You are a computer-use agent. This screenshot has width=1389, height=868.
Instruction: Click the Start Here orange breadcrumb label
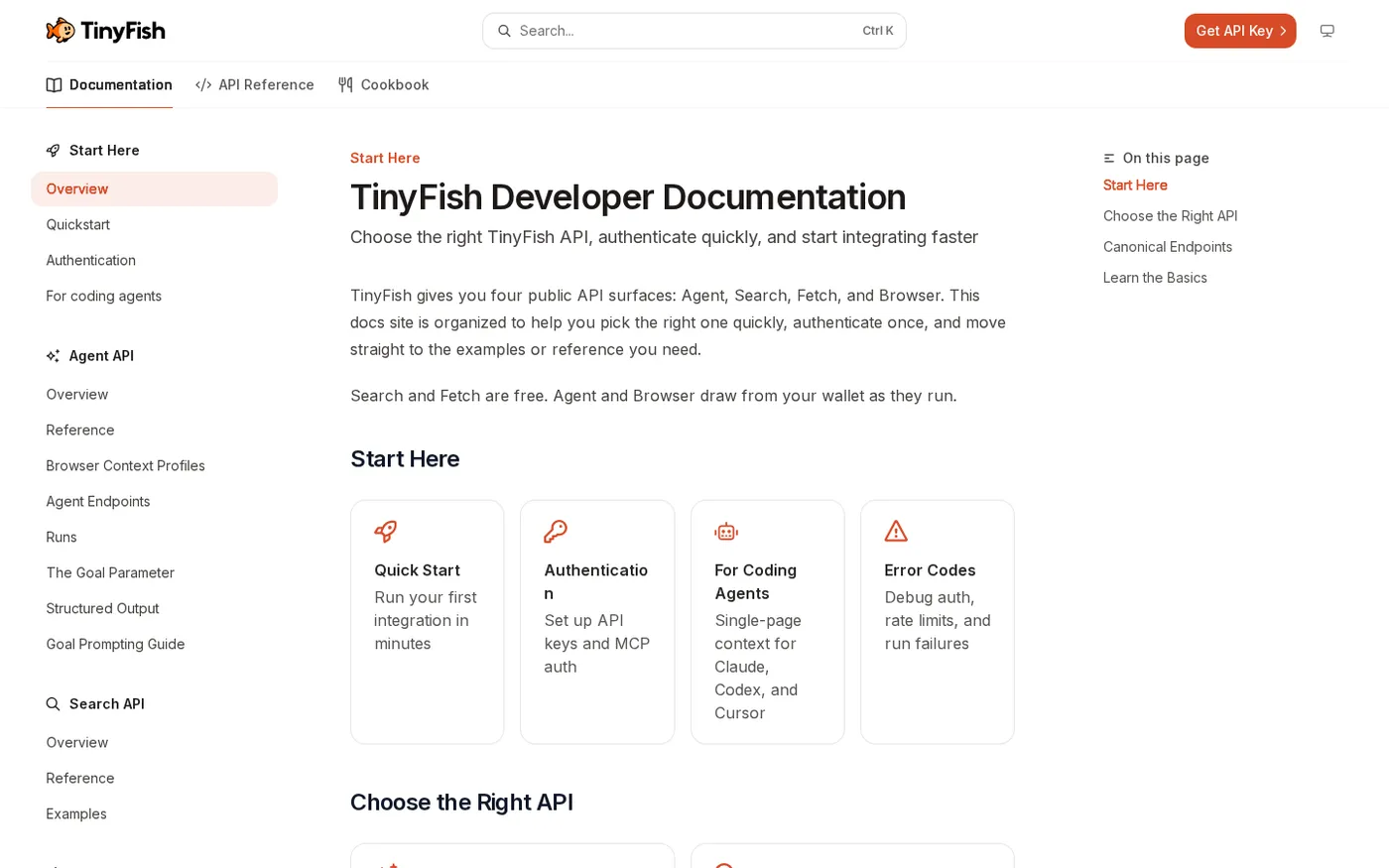point(385,159)
